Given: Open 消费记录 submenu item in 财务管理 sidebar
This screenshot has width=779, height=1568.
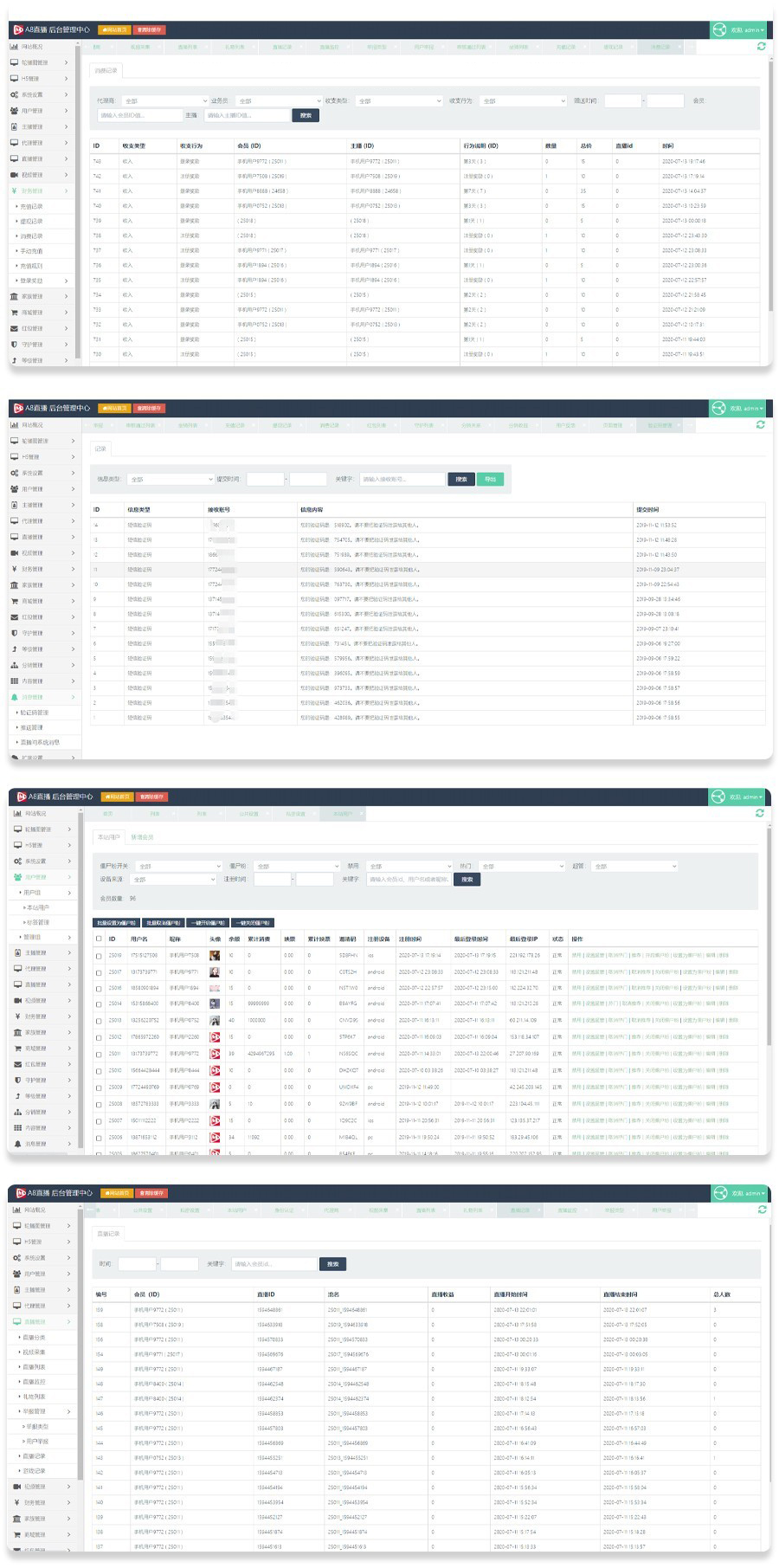Looking at the screenshot, I should pyautogui.click(x=31, y=236).
